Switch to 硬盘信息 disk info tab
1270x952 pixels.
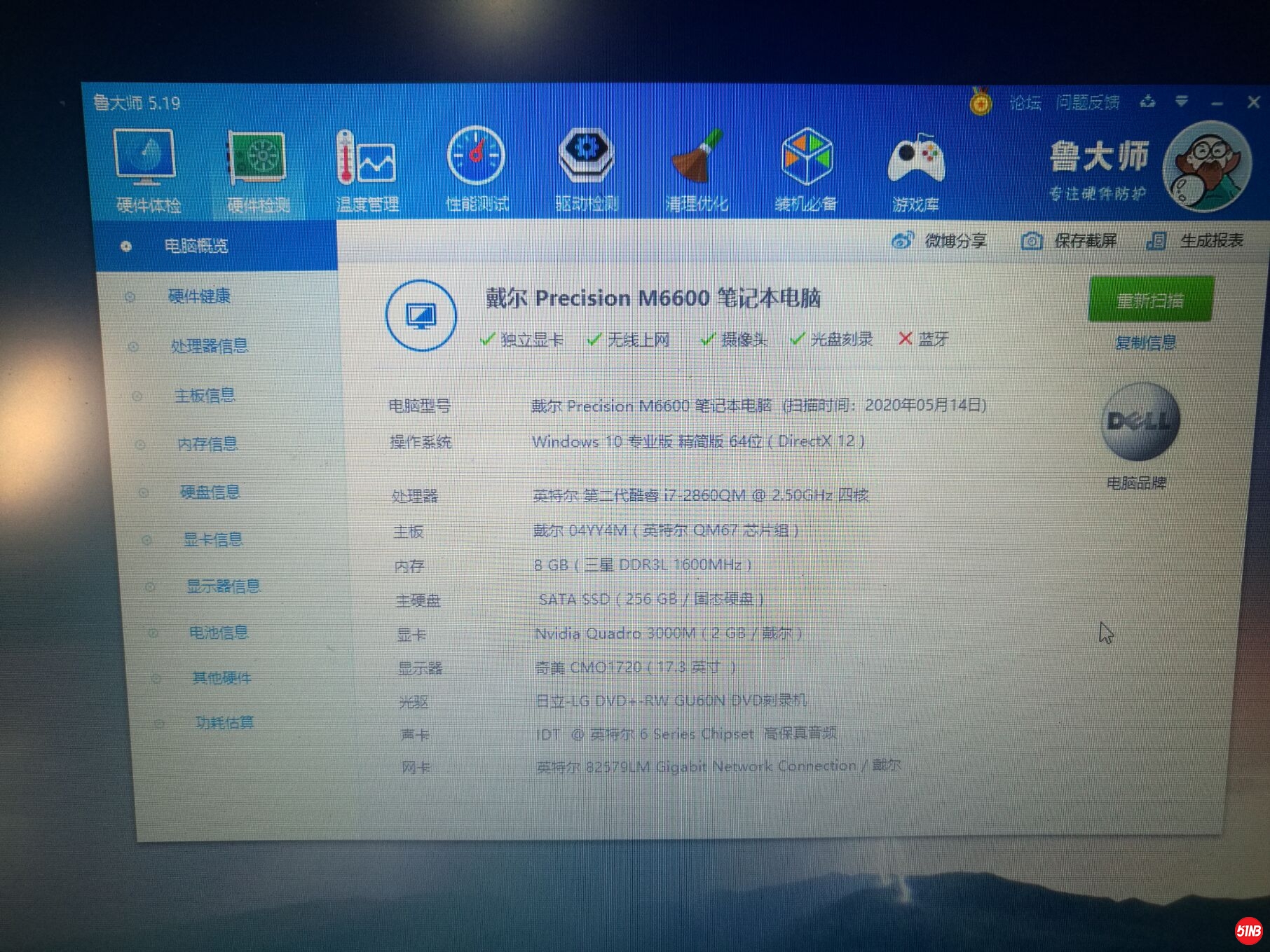click(x=210, y=492)
